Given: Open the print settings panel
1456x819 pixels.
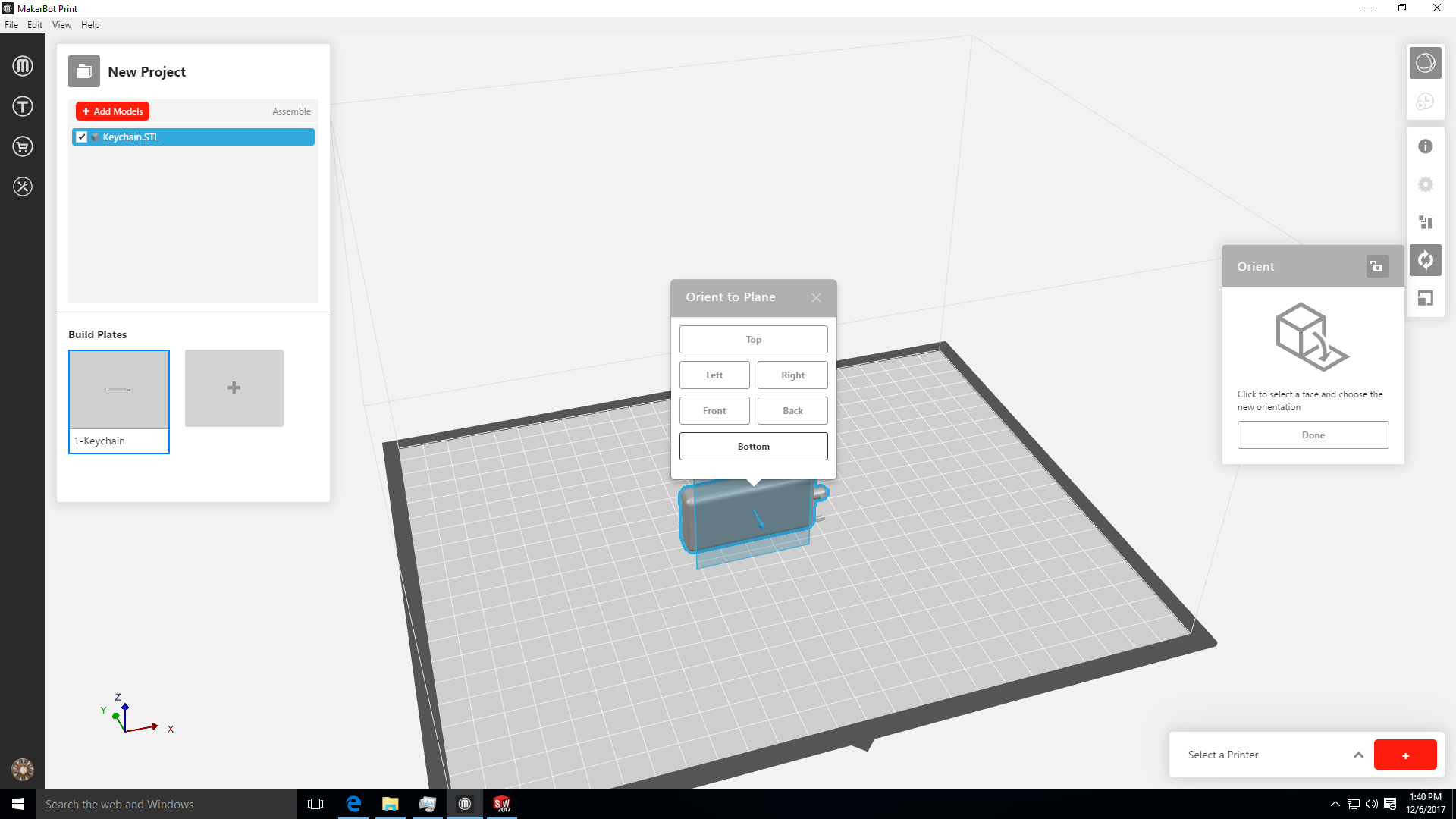Looking at the screenshot, I should point(1426,184).
